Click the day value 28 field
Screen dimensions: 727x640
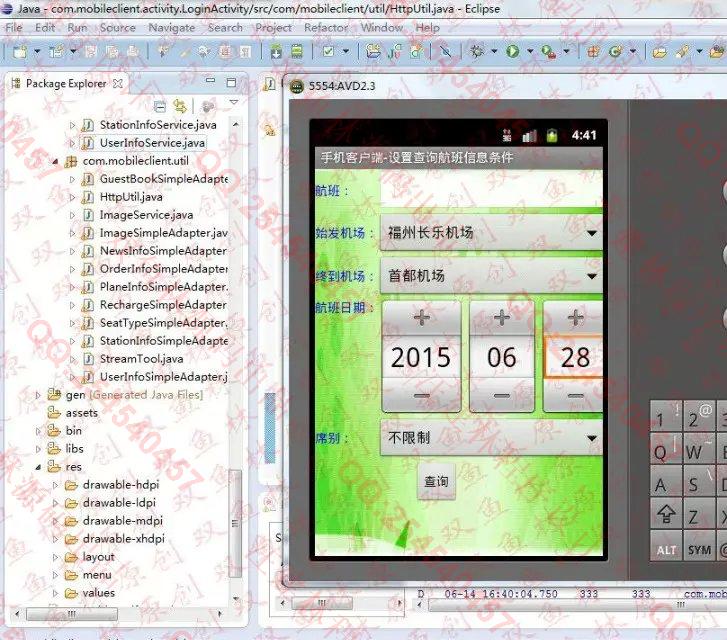point(574,357)
